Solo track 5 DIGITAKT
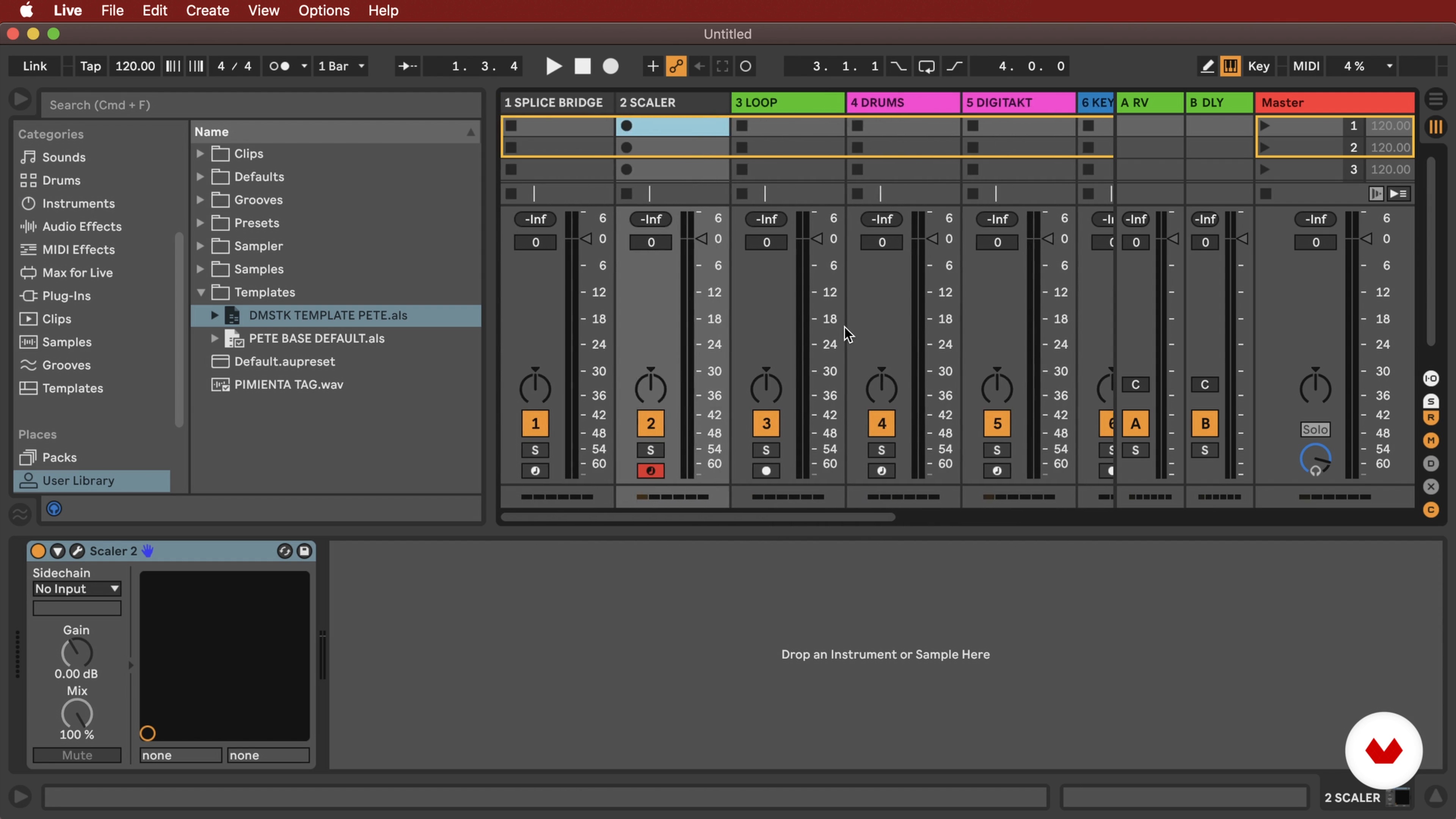1456x819 pixels. [997, 450]
